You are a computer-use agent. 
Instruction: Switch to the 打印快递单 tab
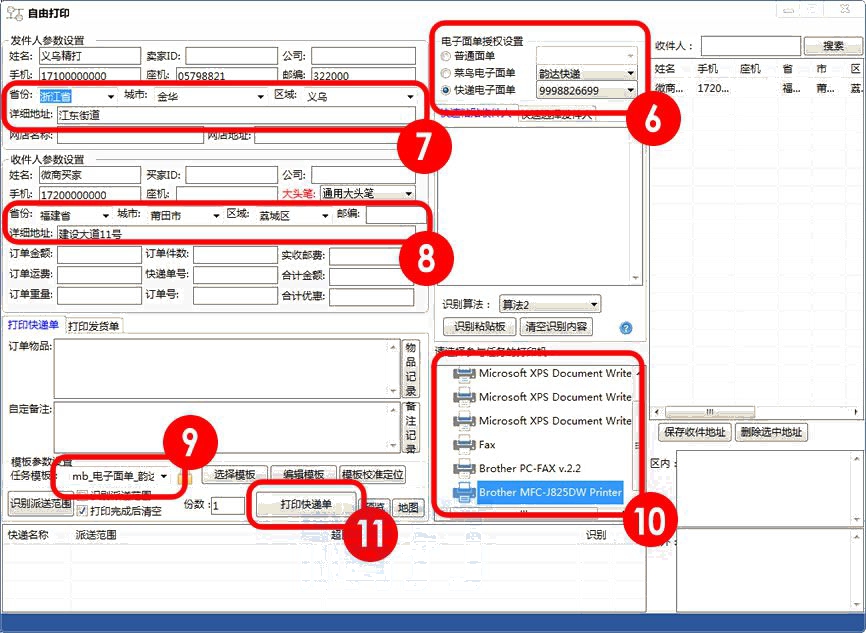click(34, 324)
